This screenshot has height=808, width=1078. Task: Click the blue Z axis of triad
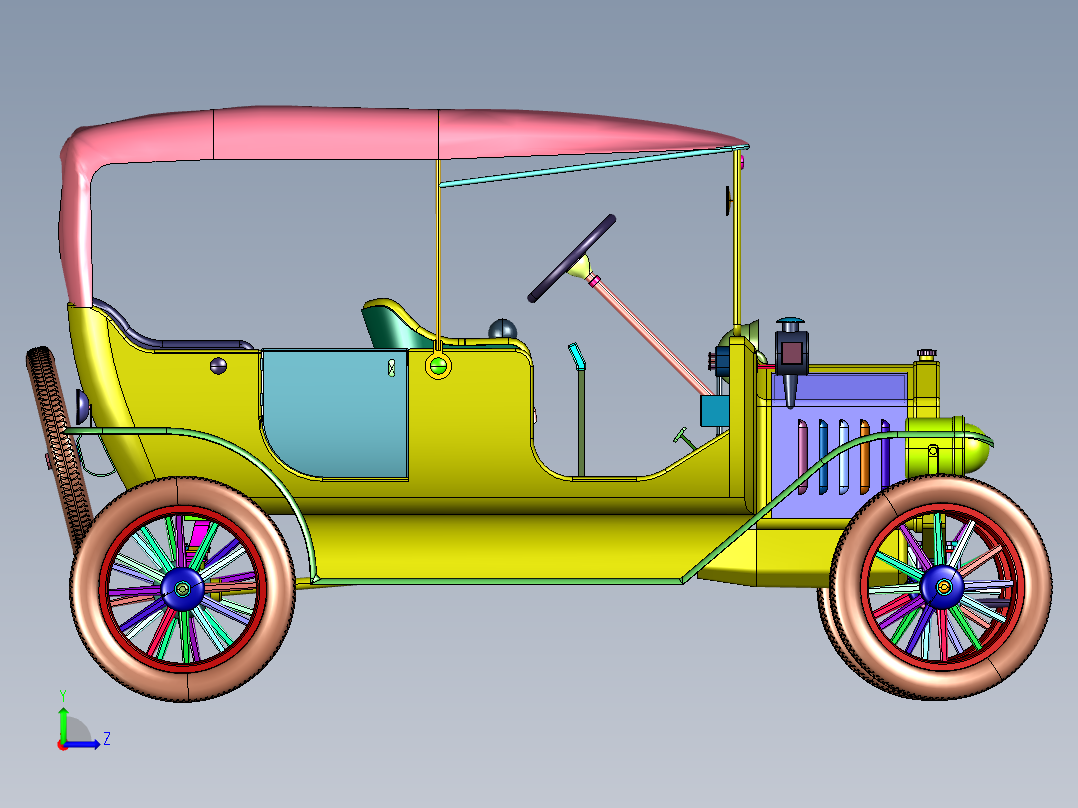coord(84,744)
